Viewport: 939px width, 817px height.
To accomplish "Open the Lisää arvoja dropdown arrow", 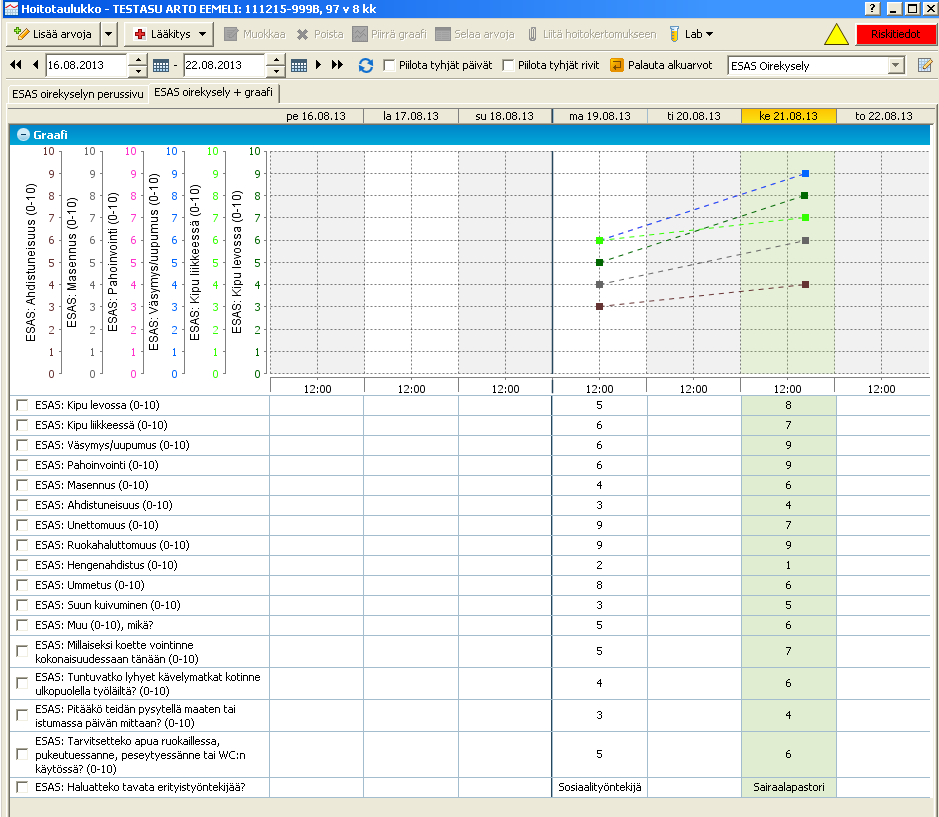I will (108, 34).
